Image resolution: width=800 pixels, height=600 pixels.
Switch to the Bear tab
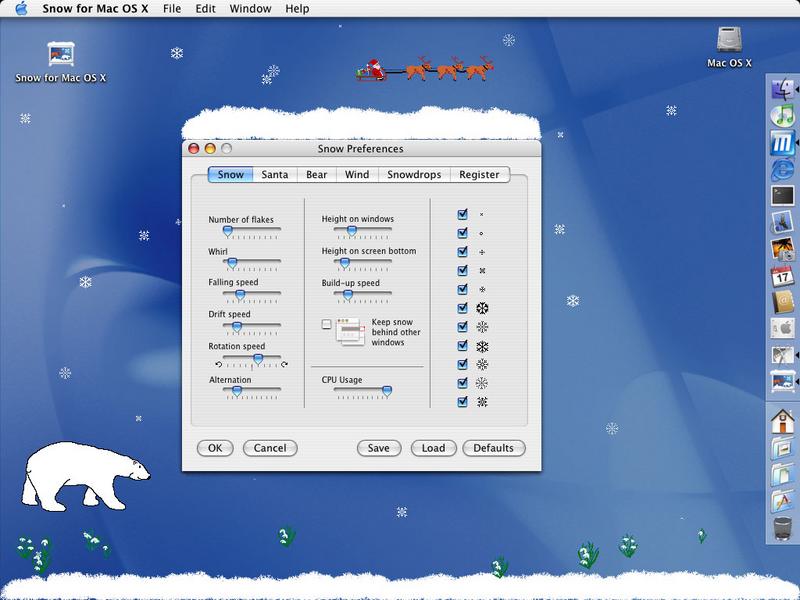point(316,174)
